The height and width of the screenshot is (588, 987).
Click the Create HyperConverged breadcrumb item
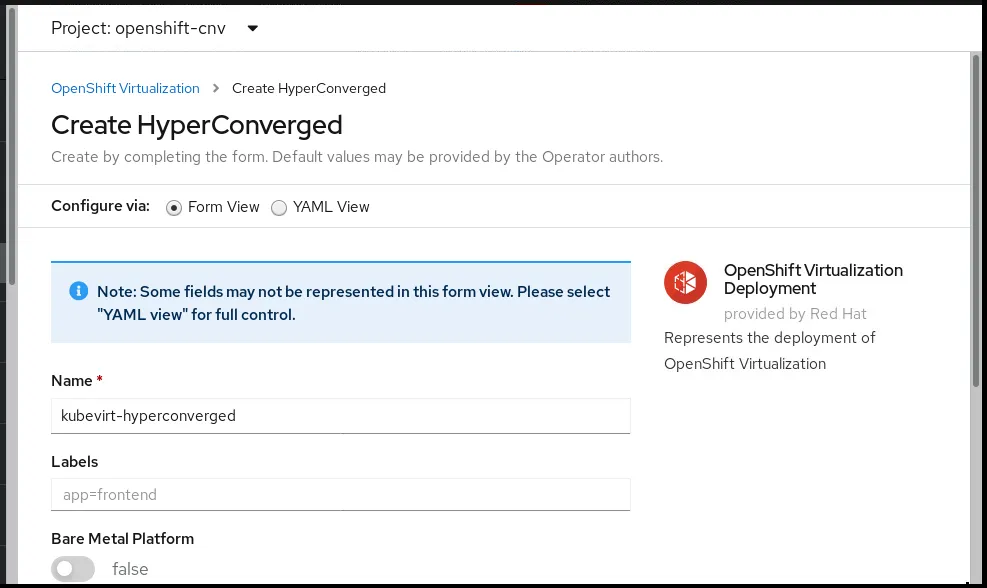pyautogui.click(x=309, y=88)
